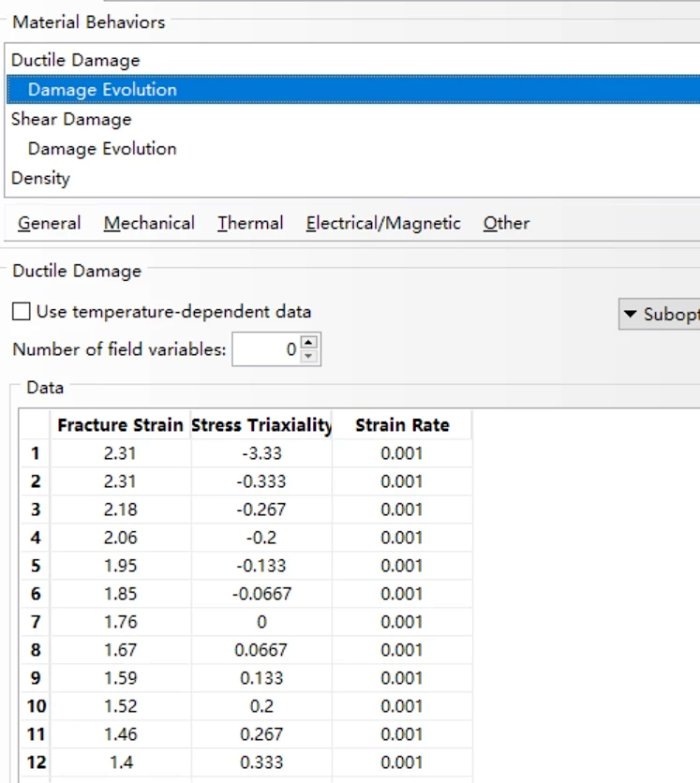Open the Suboptions dropdown
This screenshot has width=700, height=783.
pos(659,314)
